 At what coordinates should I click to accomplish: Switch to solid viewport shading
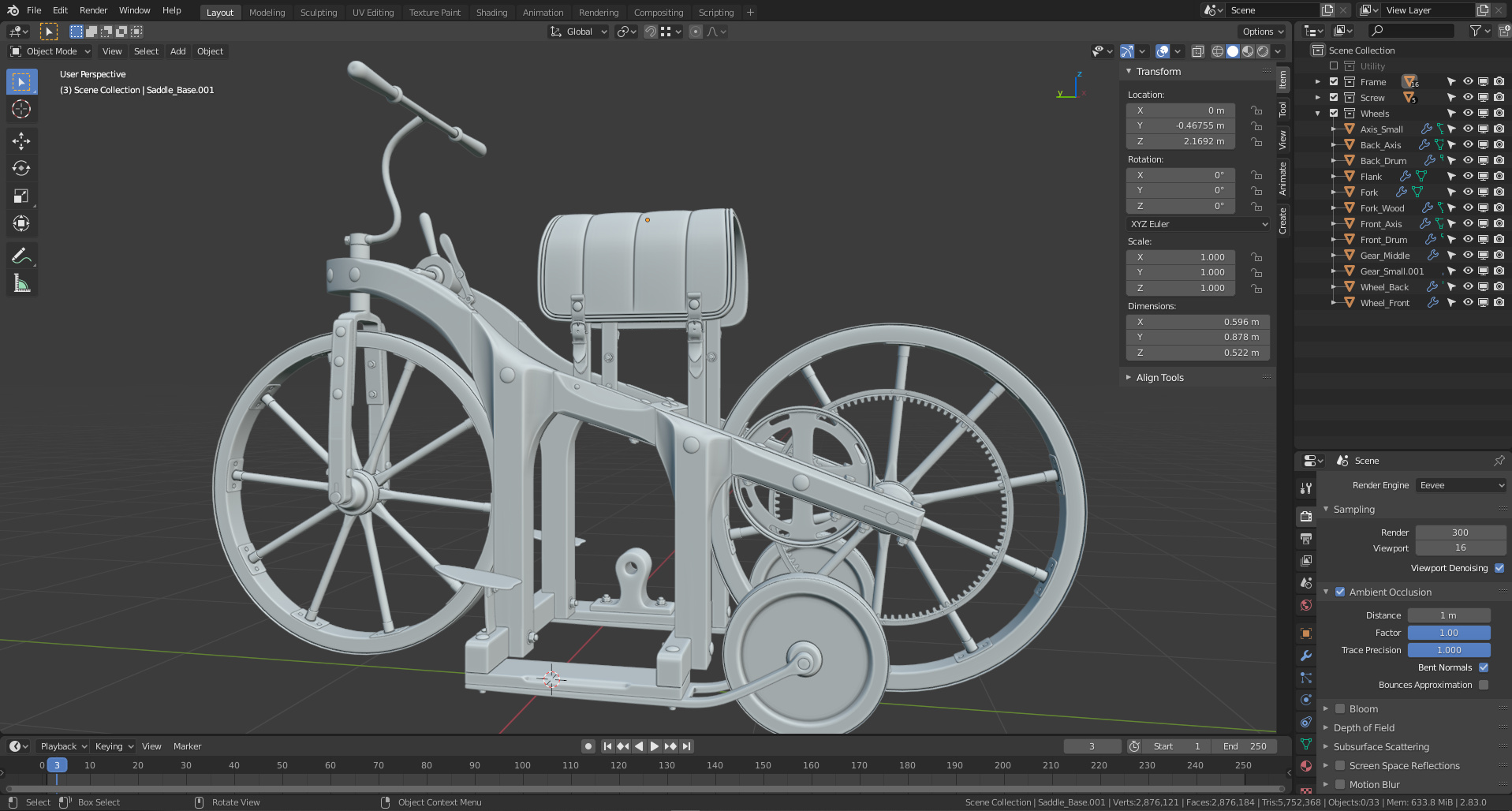click(1233, 51)
